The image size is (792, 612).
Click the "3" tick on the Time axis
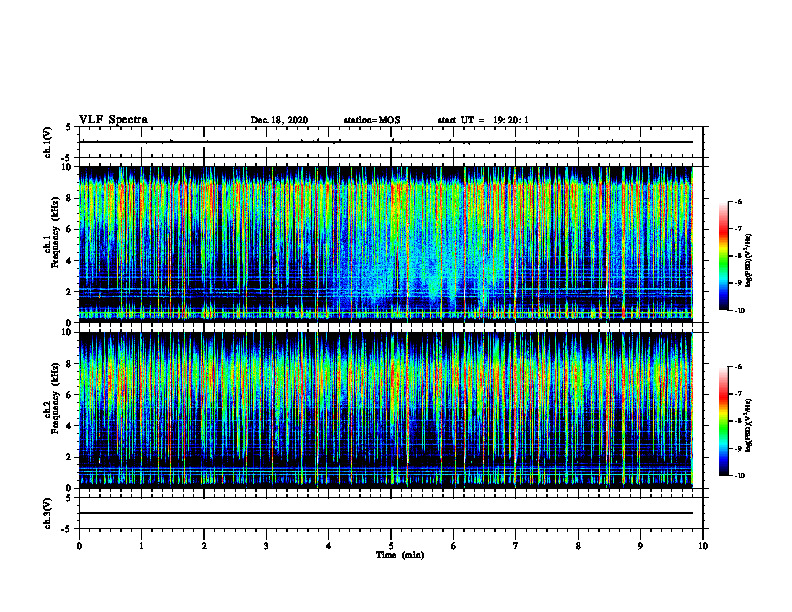pyautogui.click(x=266, y=546)
